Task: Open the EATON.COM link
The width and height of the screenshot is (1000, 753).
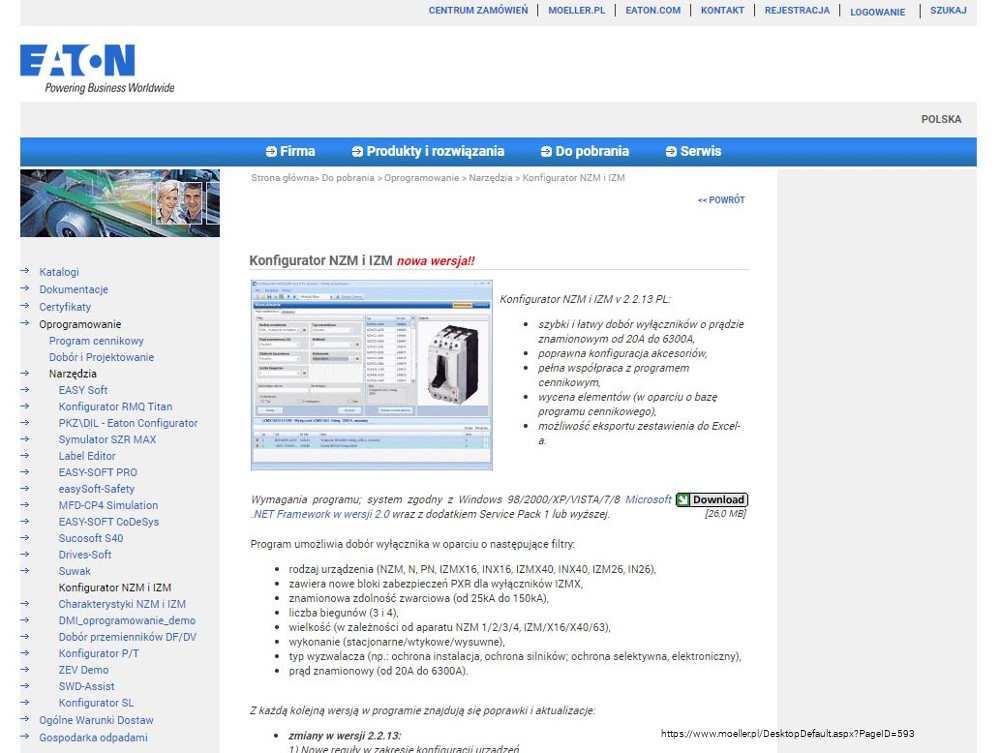Action: pos(653,11)
